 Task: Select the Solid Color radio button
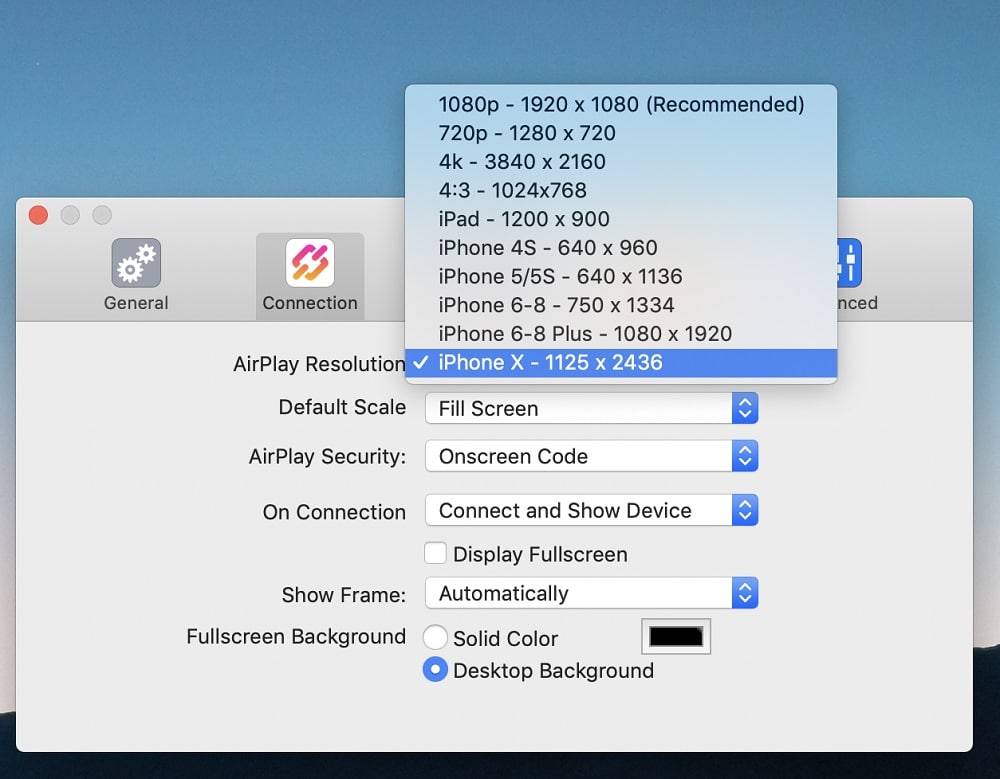tap(435, 638)
